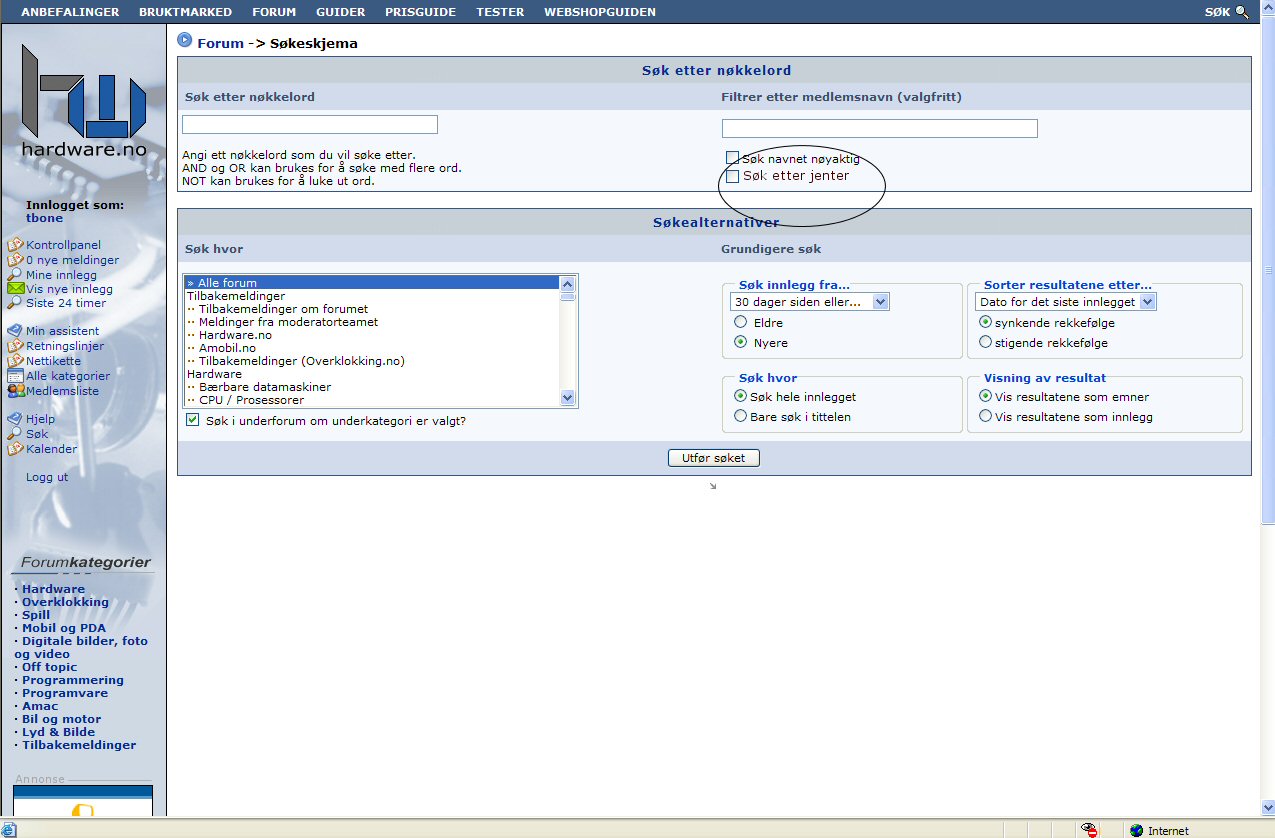Select Alle forum in the forum list
Viewport: 1275px width, 838px height.
[x=372, y=283]
